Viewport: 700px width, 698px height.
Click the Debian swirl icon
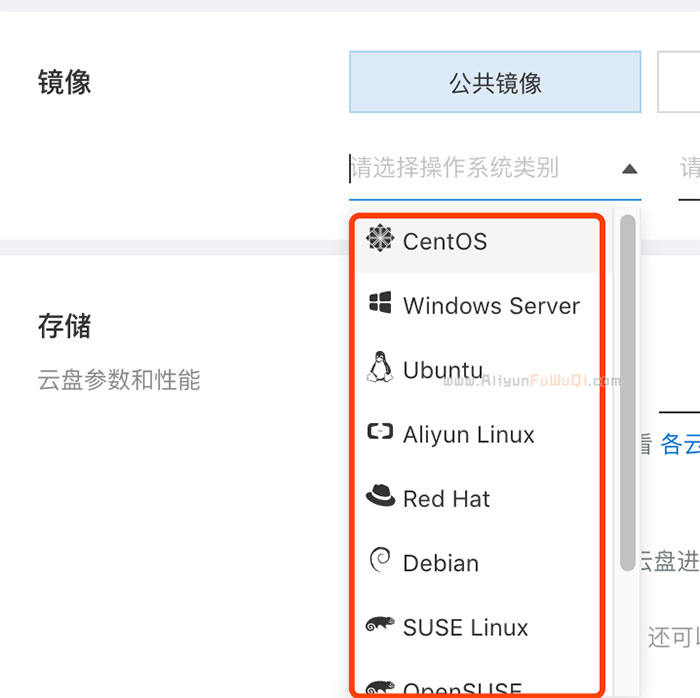pyautogui.click(x=380, y=561)
